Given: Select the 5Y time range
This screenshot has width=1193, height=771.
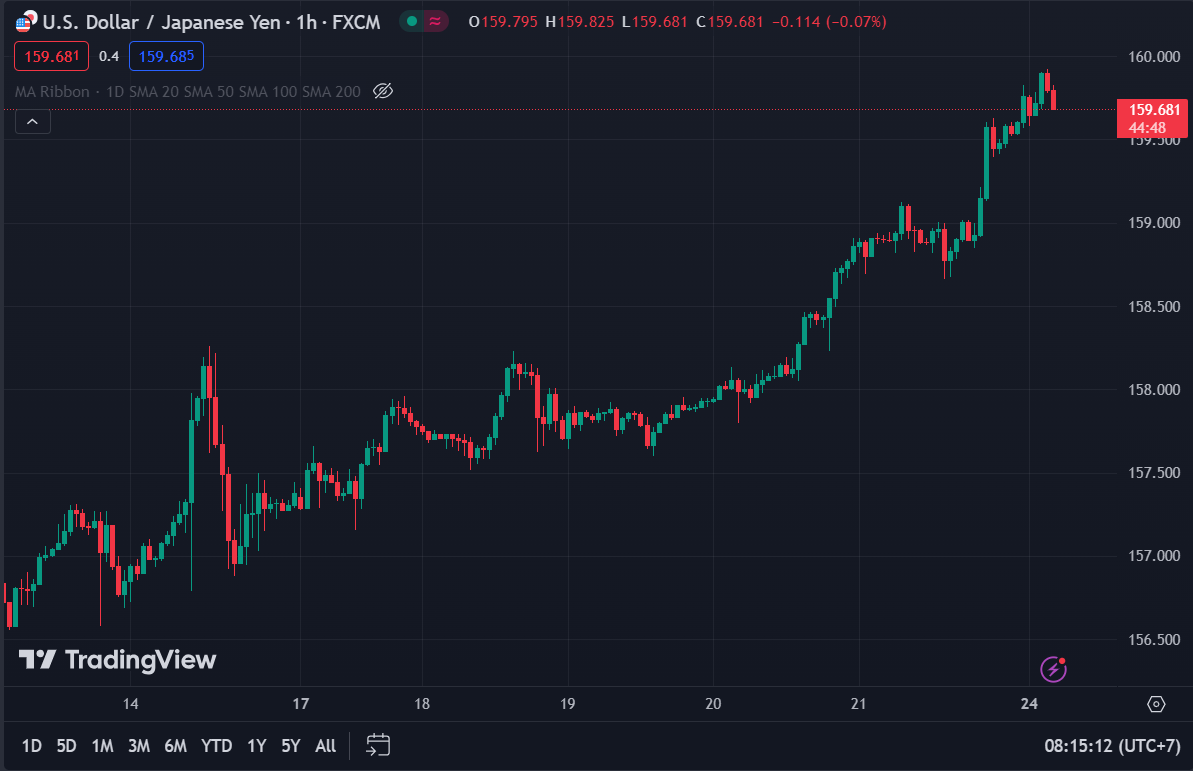Looking at the screenshot, I should pos(291,746).
